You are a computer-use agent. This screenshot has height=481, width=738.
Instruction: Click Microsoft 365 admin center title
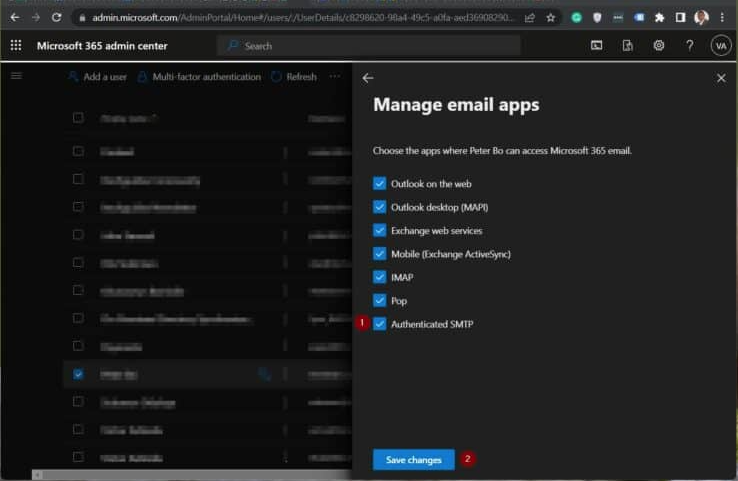(x=102, y=46)
